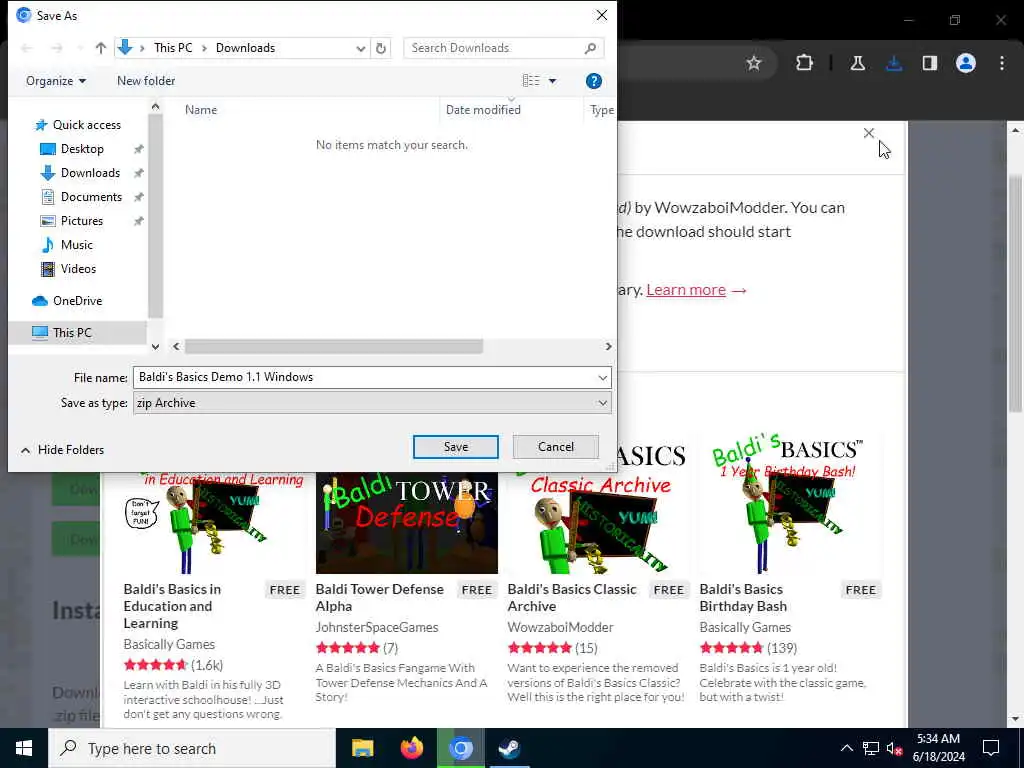
Task: Click the taskbar search box
Action: [x=192, y=748]
